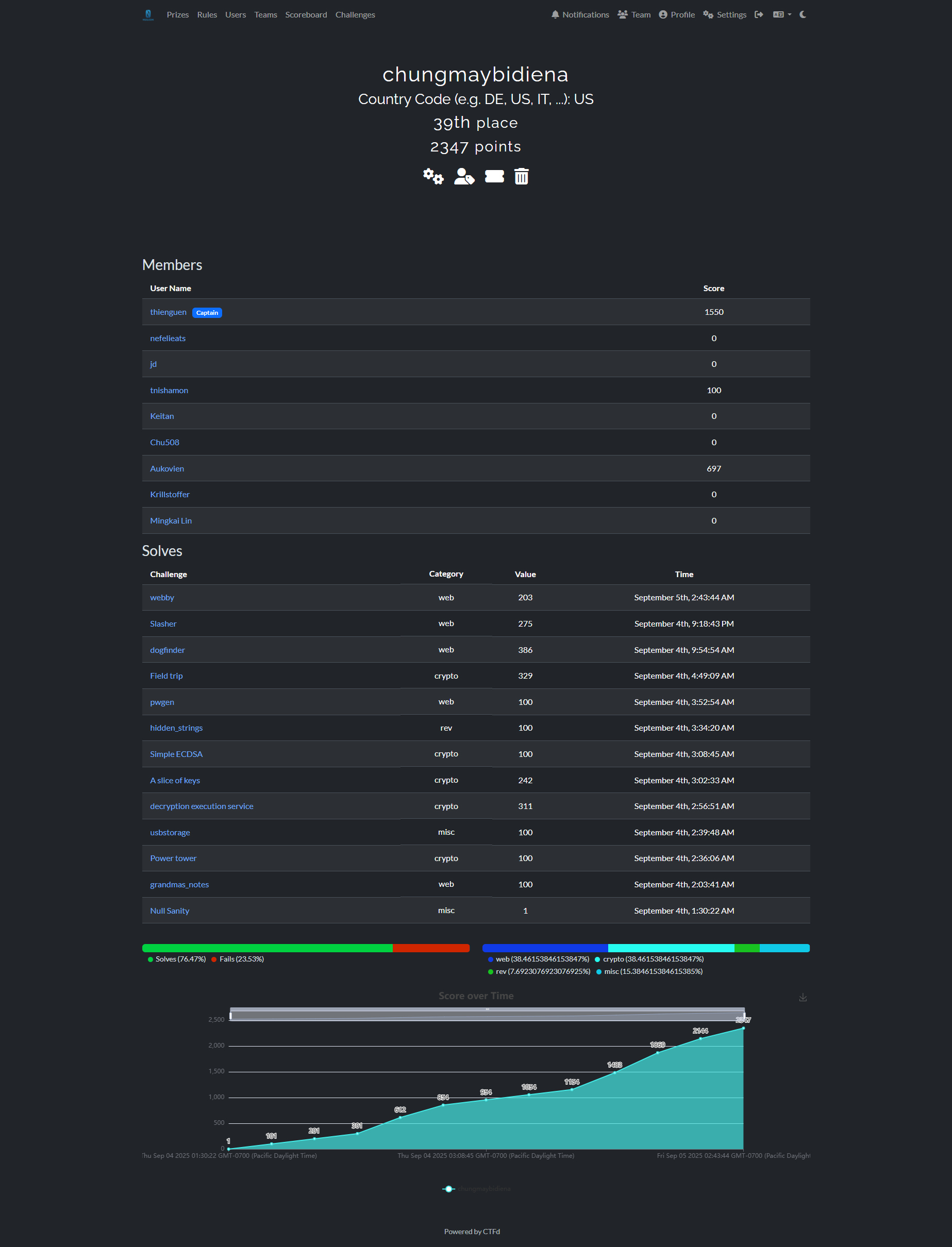Open the language selector dropdown

782,15
